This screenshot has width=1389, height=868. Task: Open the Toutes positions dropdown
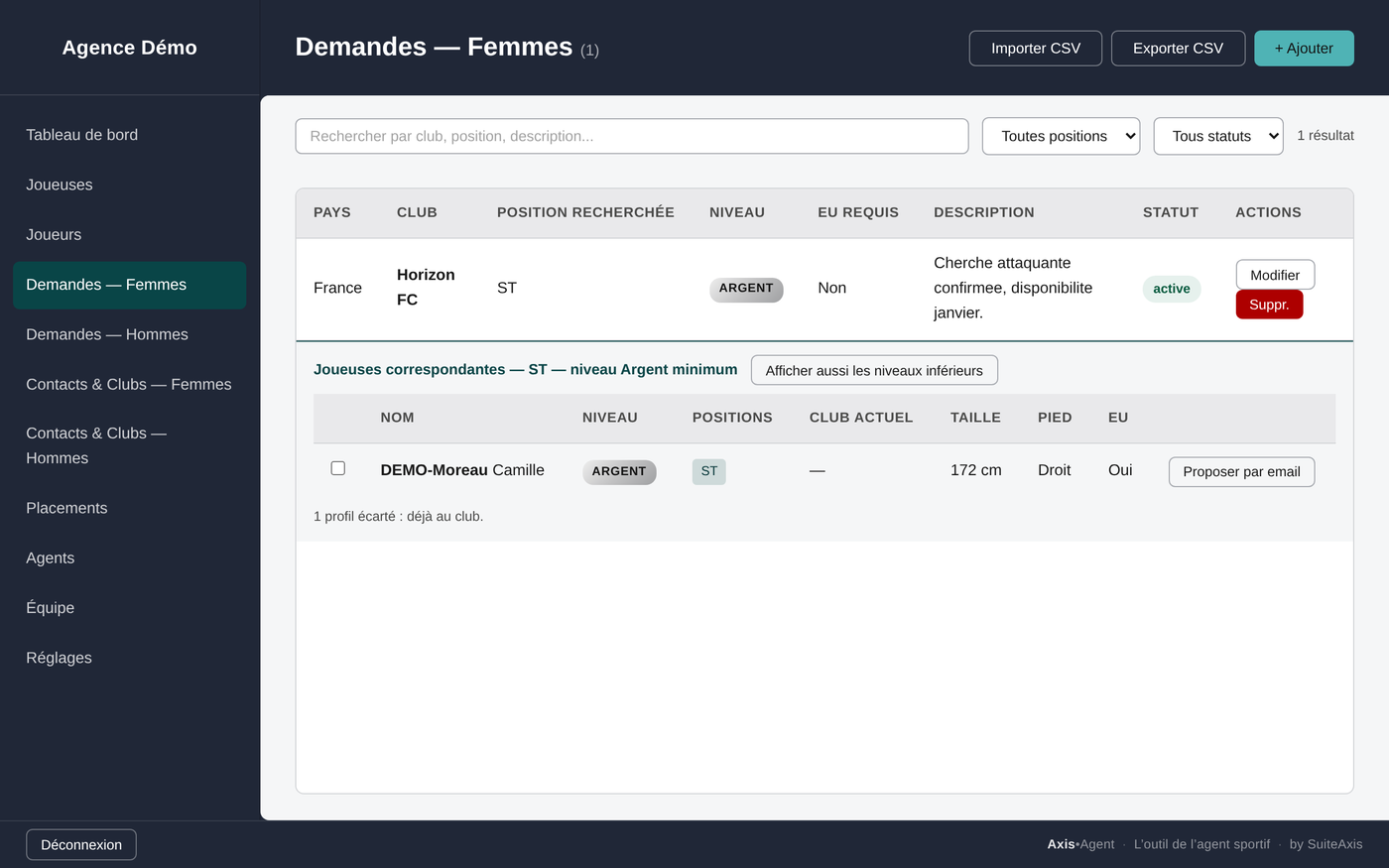[1061, 136]
